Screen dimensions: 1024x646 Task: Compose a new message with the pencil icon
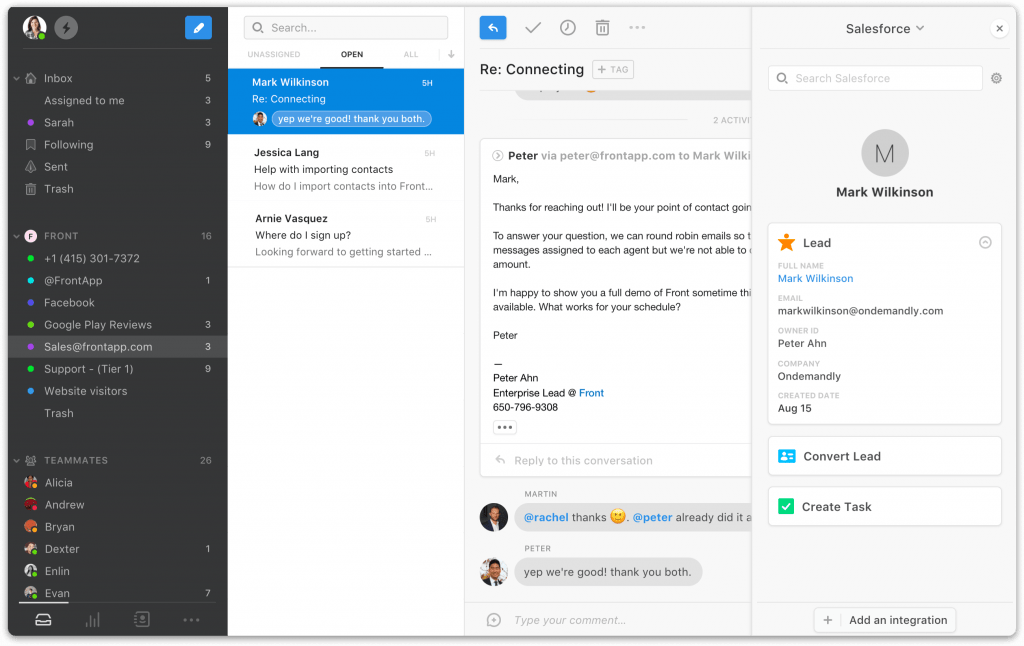coord(198,27)
